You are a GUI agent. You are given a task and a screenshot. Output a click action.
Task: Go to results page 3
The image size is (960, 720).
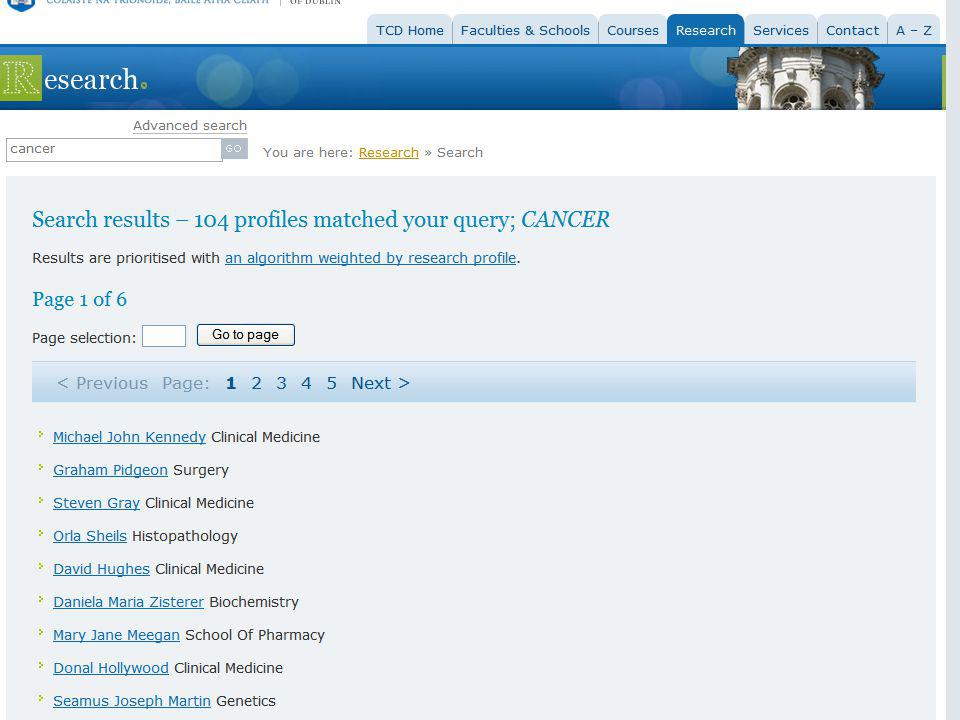click(281, 383)
